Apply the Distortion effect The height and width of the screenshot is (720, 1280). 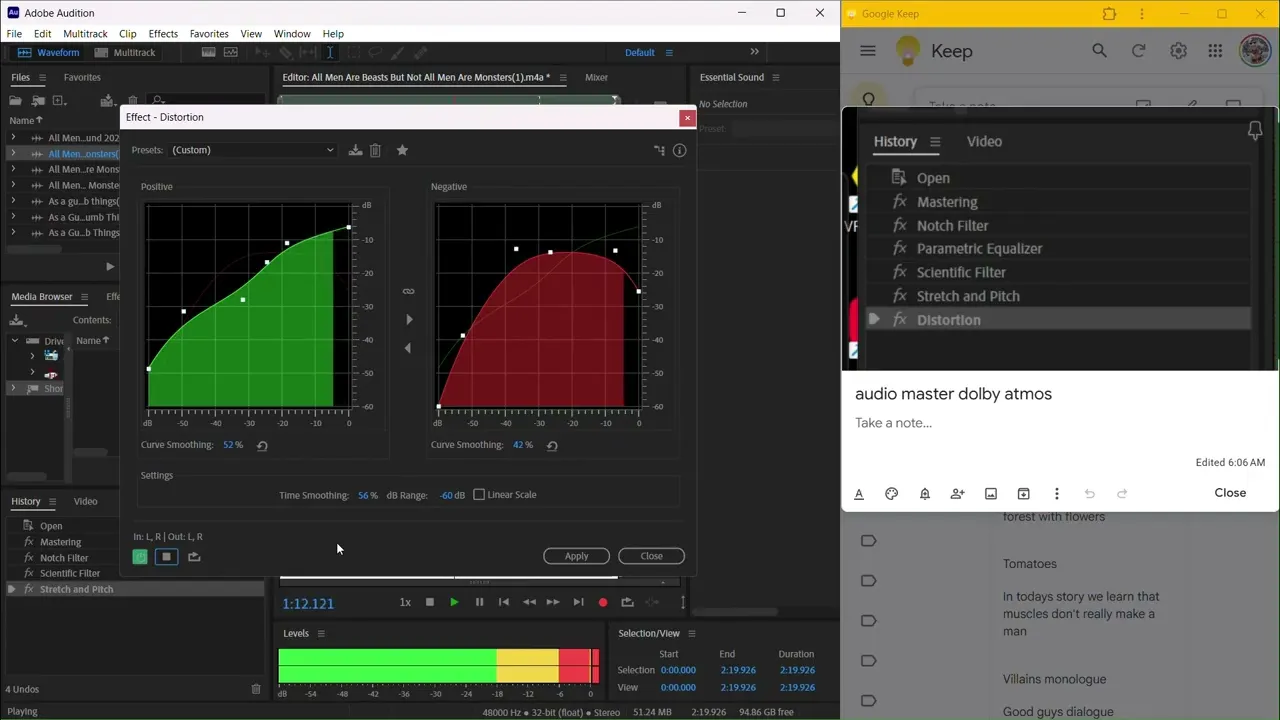coord(576,556)
